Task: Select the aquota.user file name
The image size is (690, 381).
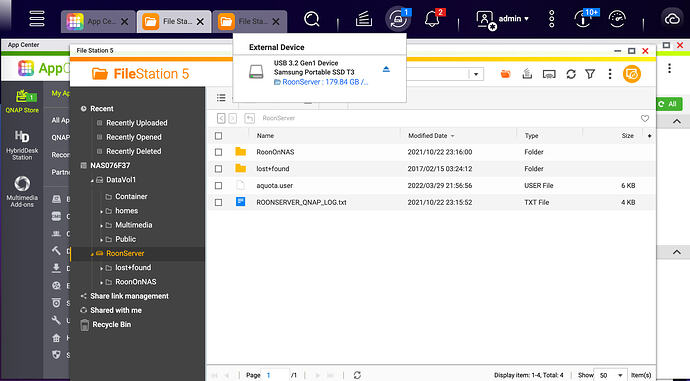Action: 275,186
